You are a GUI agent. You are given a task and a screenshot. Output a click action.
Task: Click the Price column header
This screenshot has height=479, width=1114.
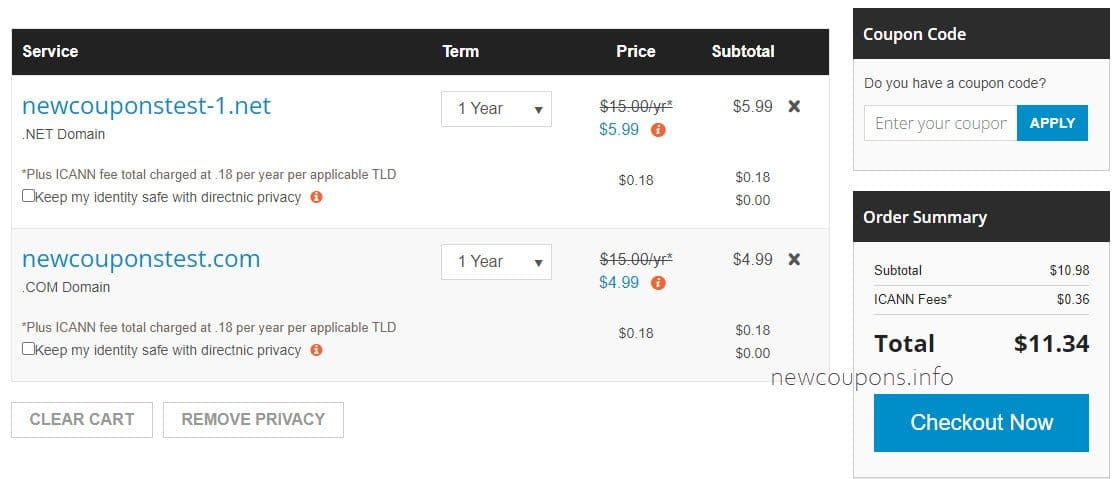[x=636, y=51]
